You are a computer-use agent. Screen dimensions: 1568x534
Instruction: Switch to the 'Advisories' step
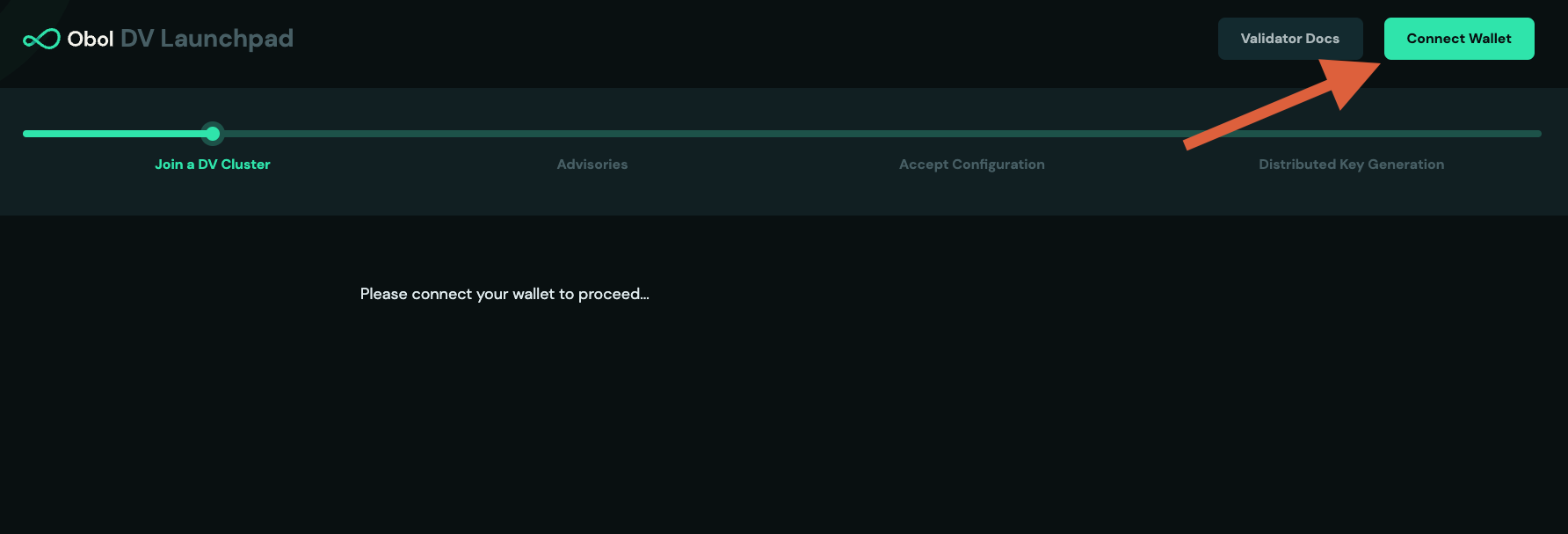click(592, 164)
